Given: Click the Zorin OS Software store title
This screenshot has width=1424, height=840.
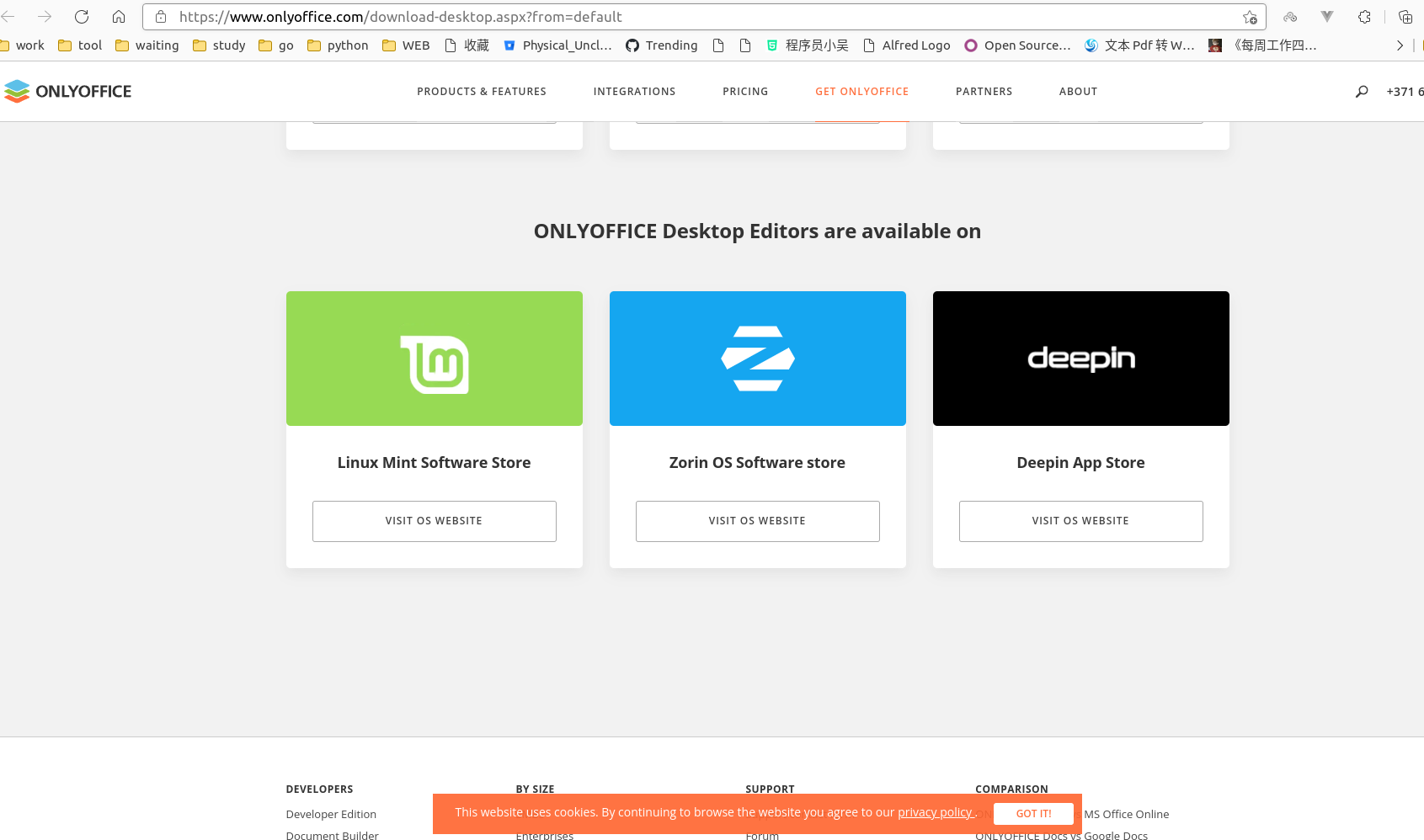Looking at the screenshot, I should [757, 463].
